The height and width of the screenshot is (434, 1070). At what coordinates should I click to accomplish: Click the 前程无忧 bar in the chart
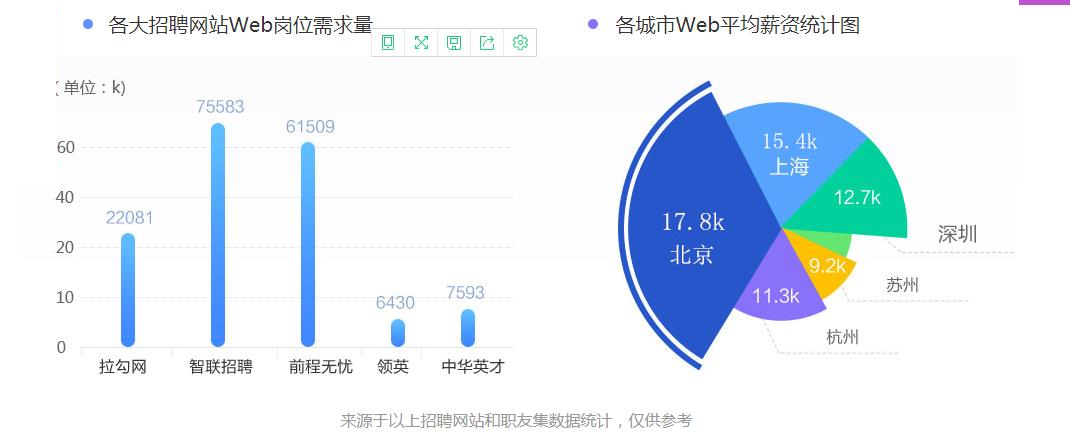pos(308,244)
